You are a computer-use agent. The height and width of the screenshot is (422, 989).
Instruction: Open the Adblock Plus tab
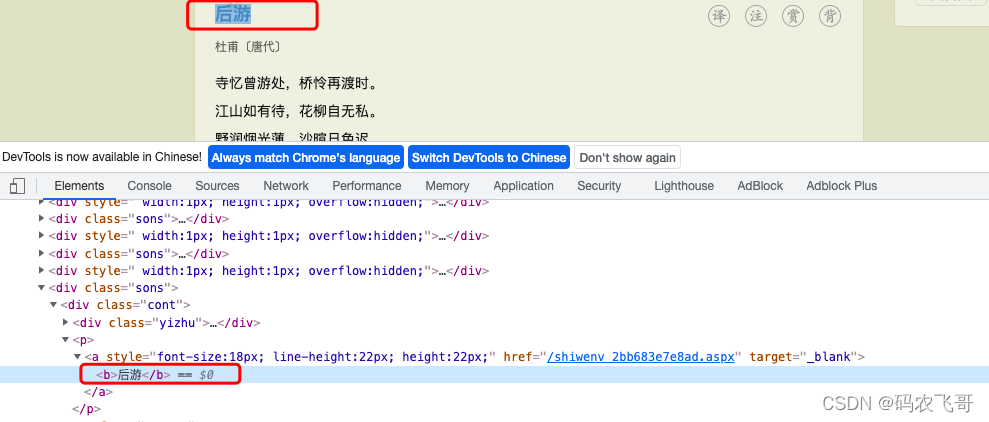tap(841, 185)
